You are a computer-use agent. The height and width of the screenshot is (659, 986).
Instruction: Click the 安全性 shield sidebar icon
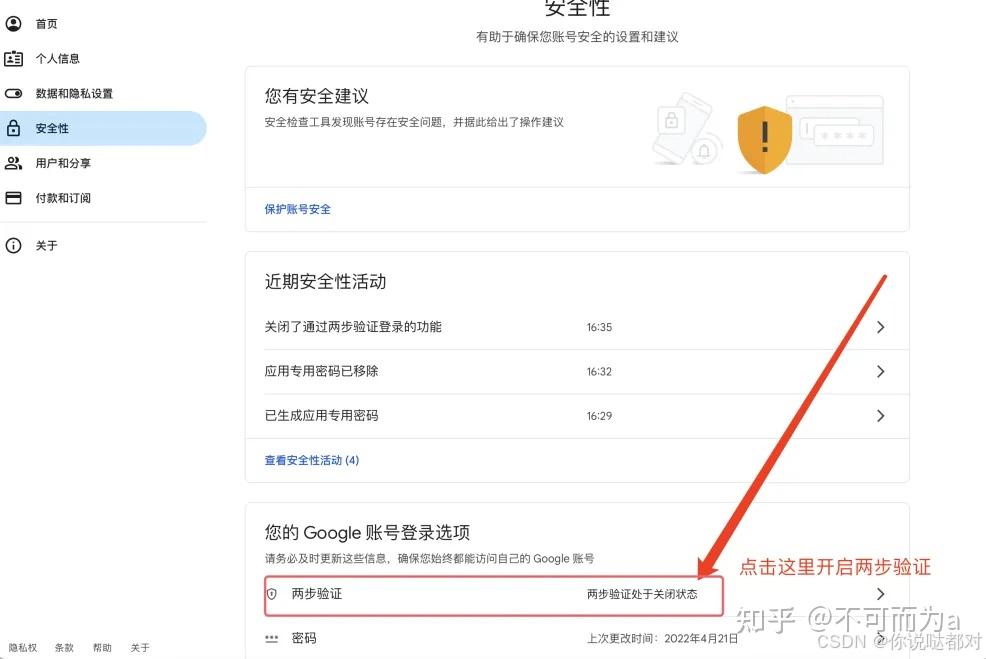click(x=13, y=128)
